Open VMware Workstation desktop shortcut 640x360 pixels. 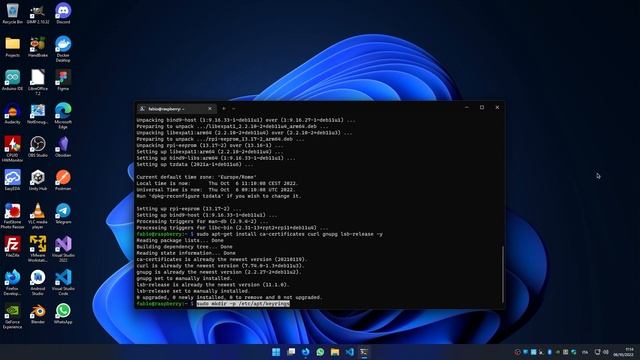click(38, 249)
